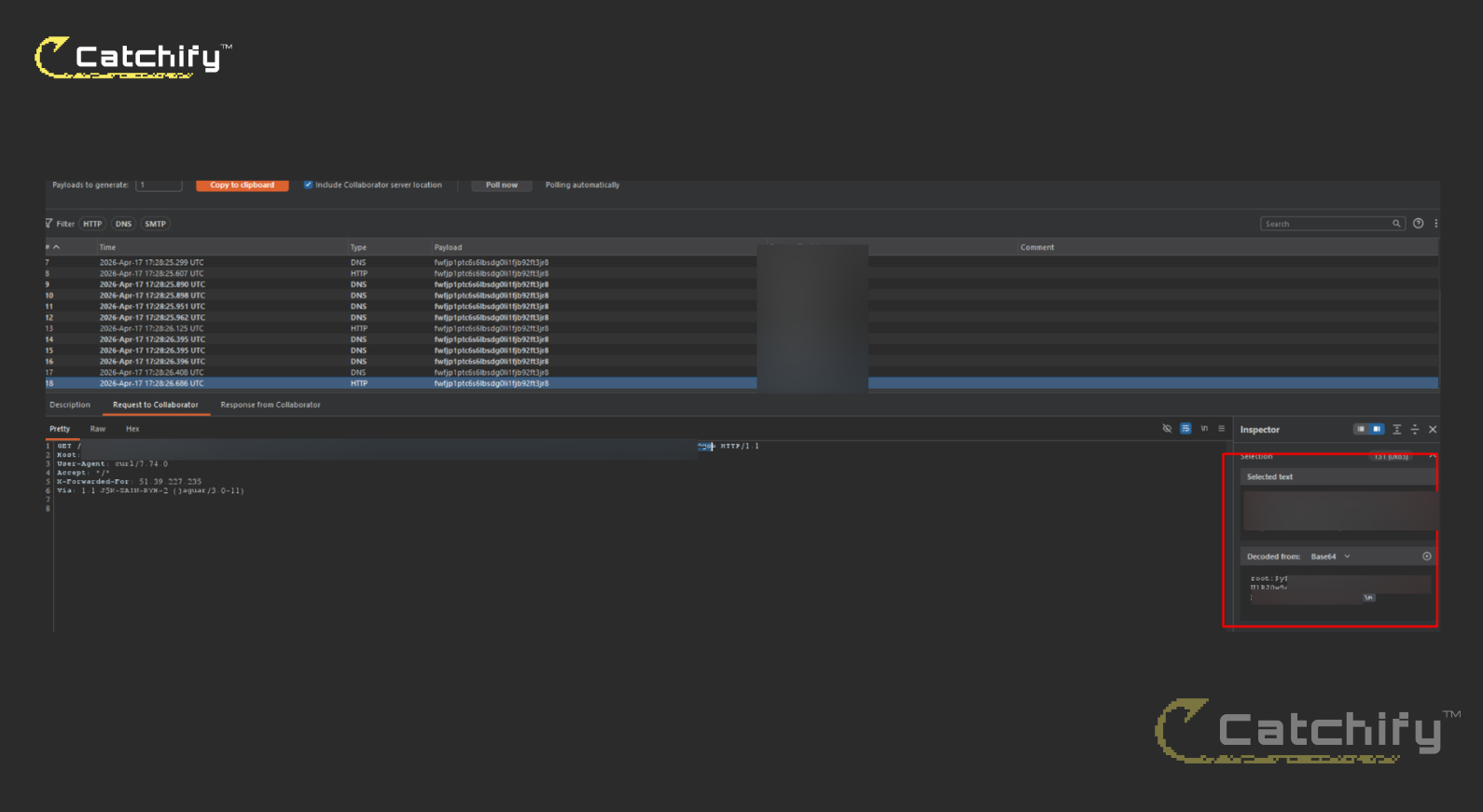Click the User-Agent curl/7.74.0 line
The image size is (1483, 812).
[x=113, y=463]
